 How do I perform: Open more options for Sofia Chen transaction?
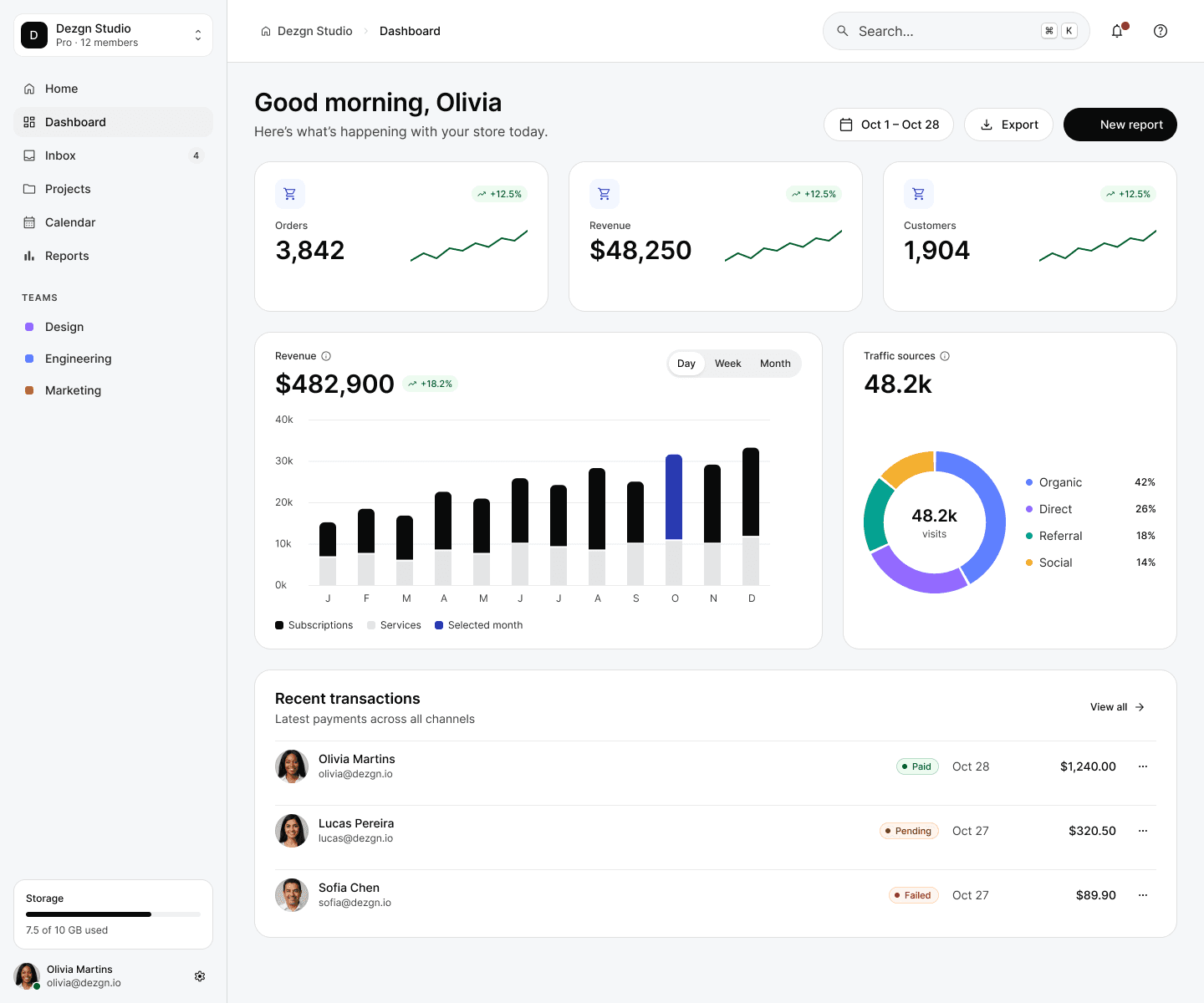point(1143,895)
